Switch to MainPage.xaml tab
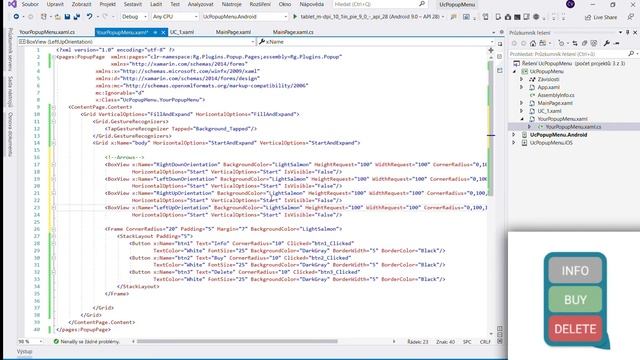The height and width of the screenshot is (360, 640). coord(233,32)
